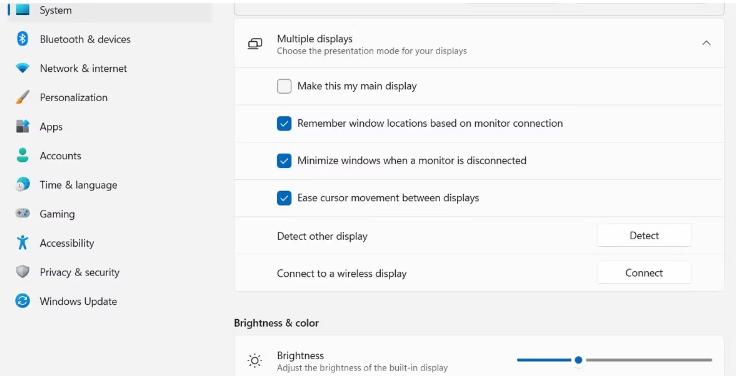
Task: Click the Privacy & security shield icon
Action: click(x=23, y=272)
